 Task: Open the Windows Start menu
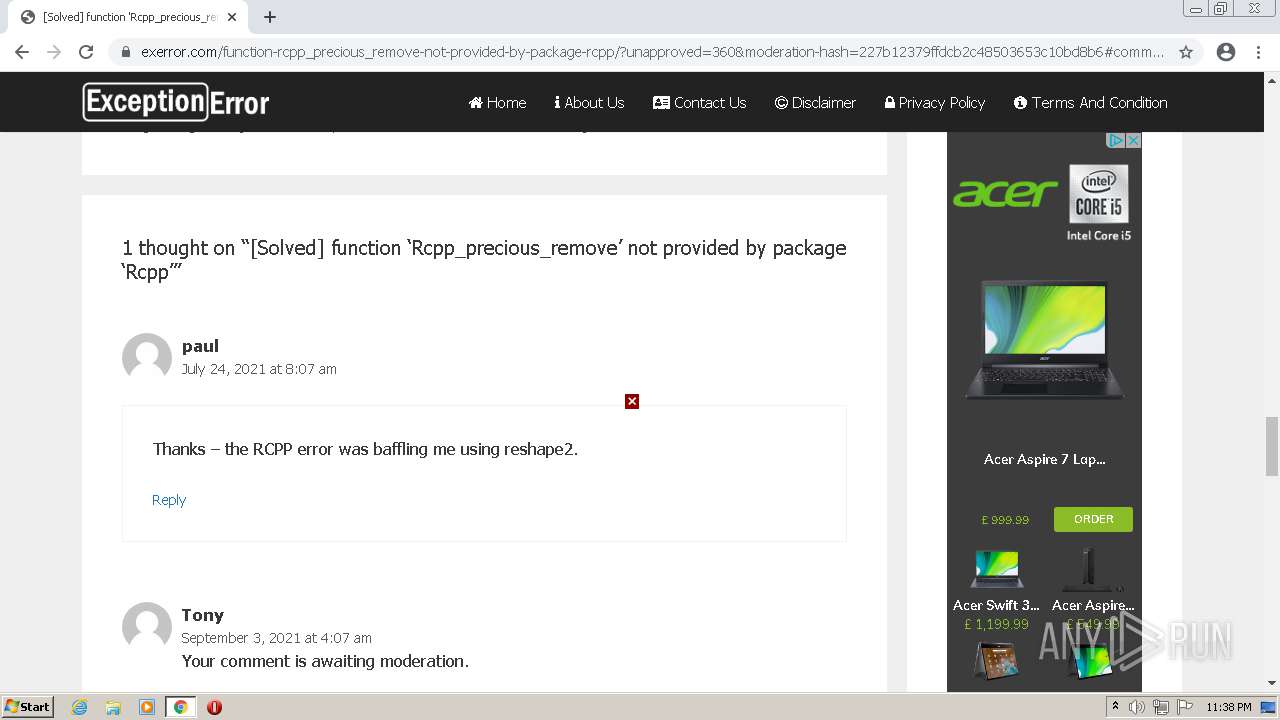point(28,707)
